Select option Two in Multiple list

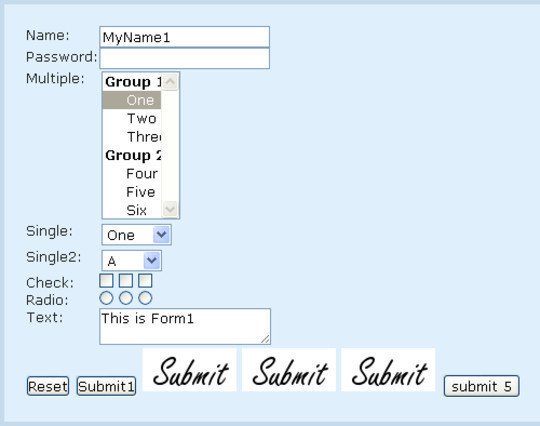coord(132,118)
